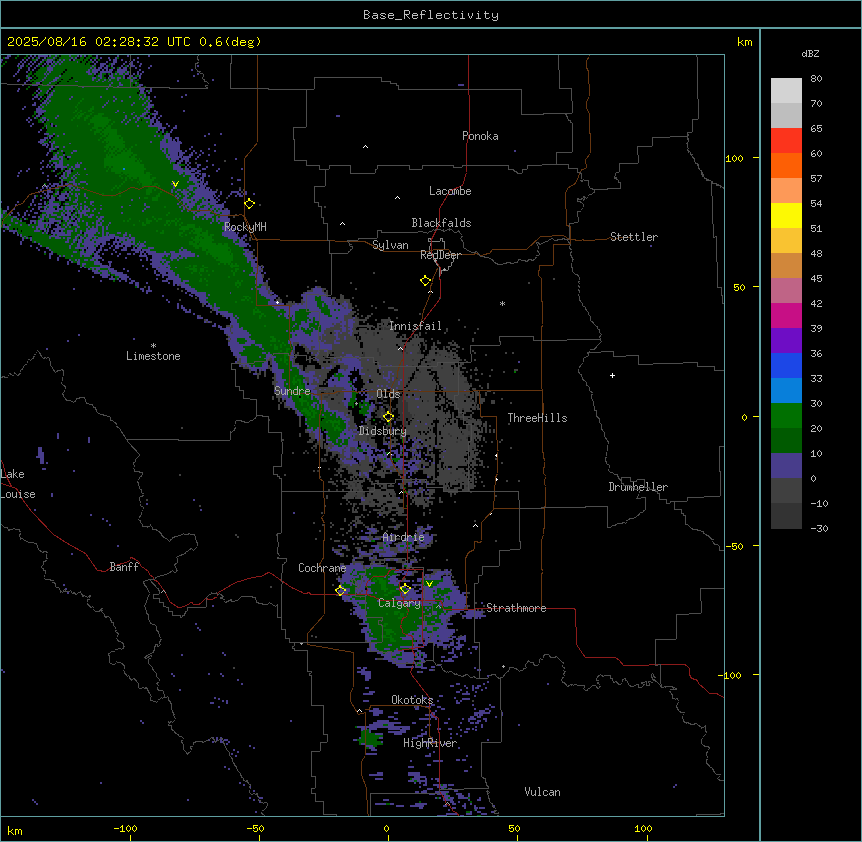
Task: Click the yellow diamond marker below Cochrane
Action: (340, 591)
